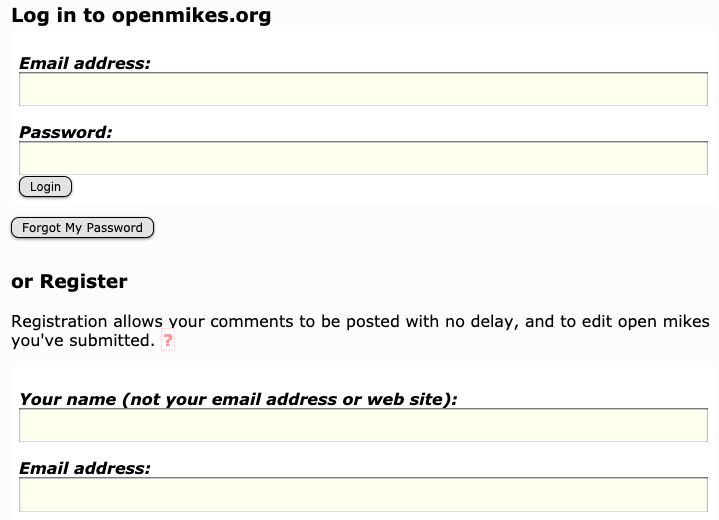Click the Forgot My Password button
This screenshot has width=719, height=520.
[x=82, y=227]
